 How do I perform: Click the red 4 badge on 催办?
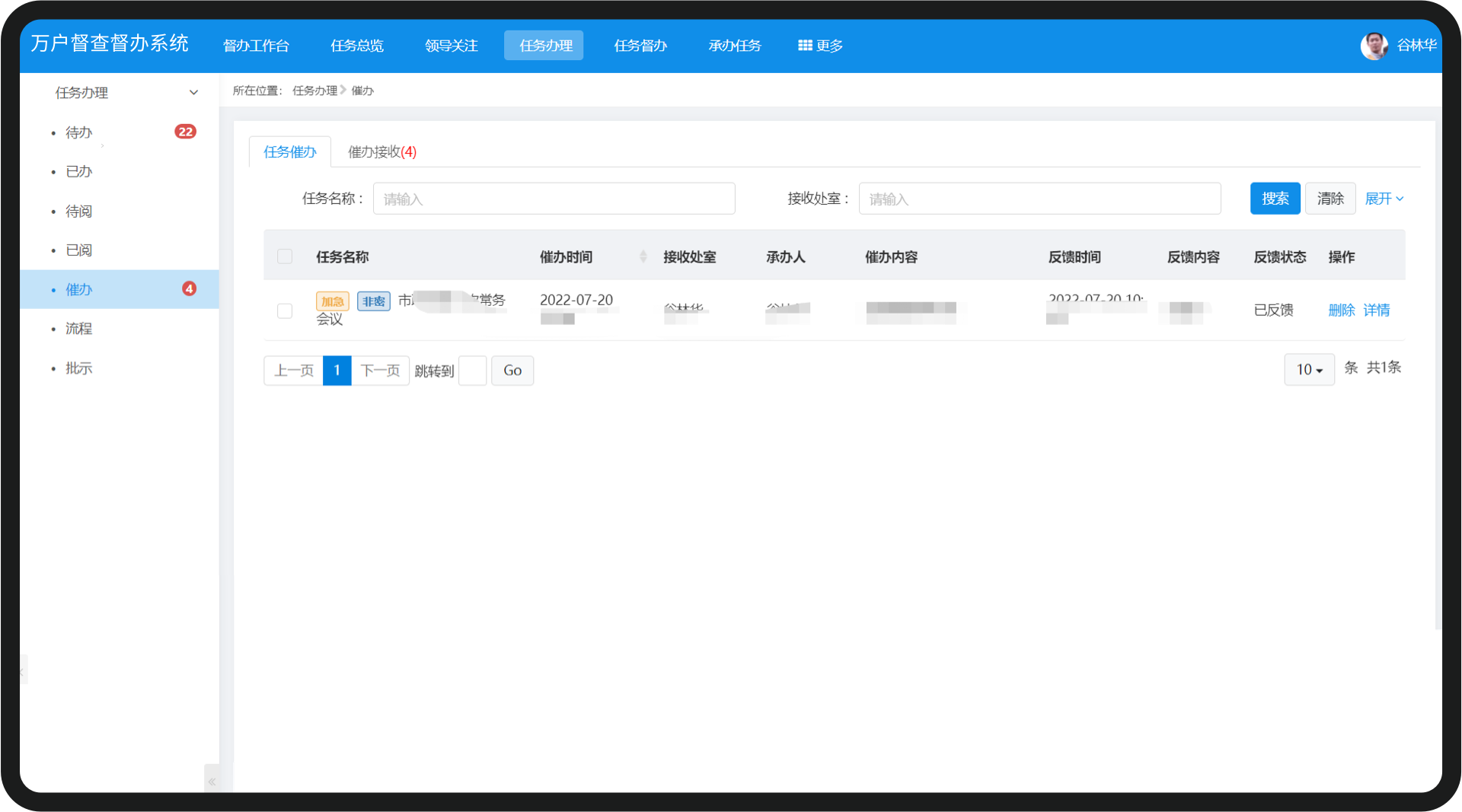click(x=189, y=288)
